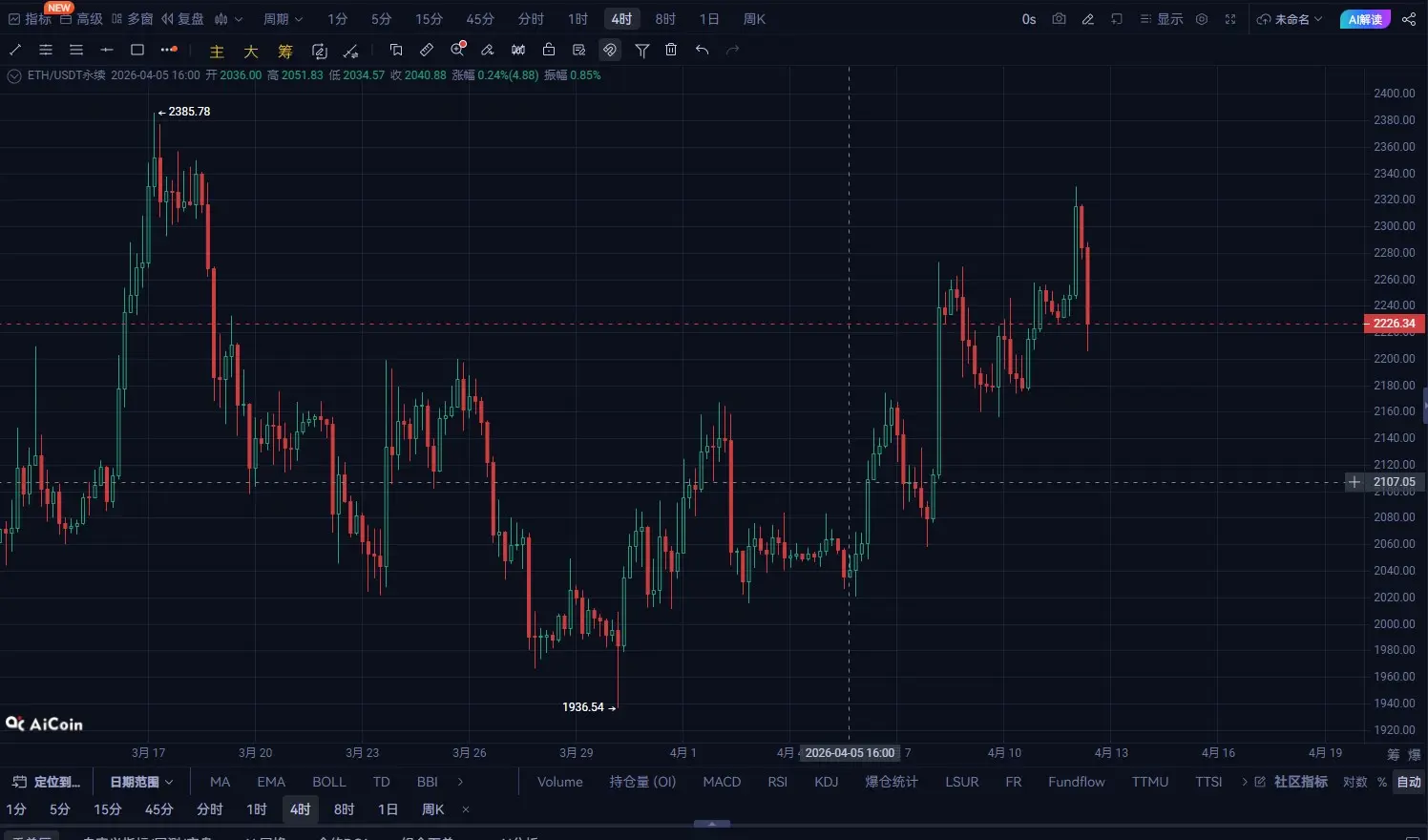1428x840 pixels.
Task: Switch top timeframe to 周K
Action: [x=754, y=19]
